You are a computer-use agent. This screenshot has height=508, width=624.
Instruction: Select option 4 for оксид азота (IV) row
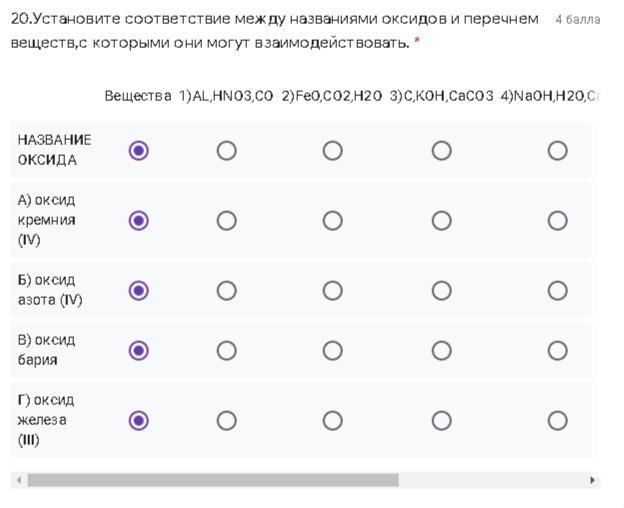click(x=558, y=290)
